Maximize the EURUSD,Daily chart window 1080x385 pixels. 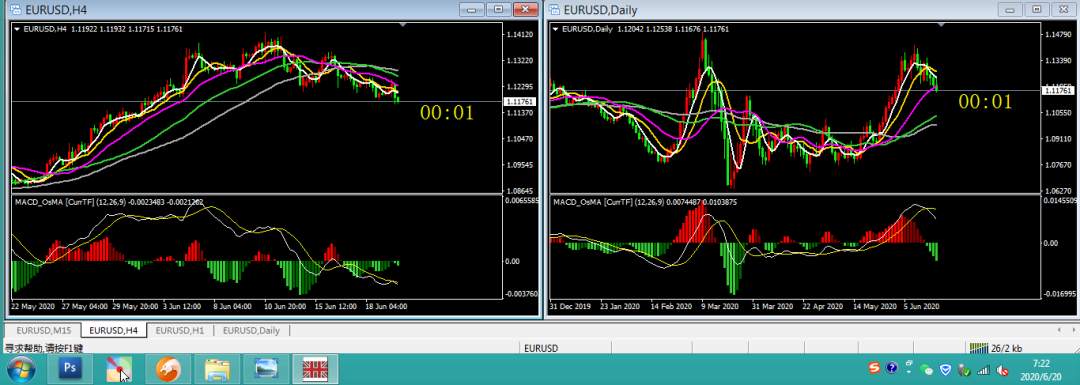(1037, 10)
